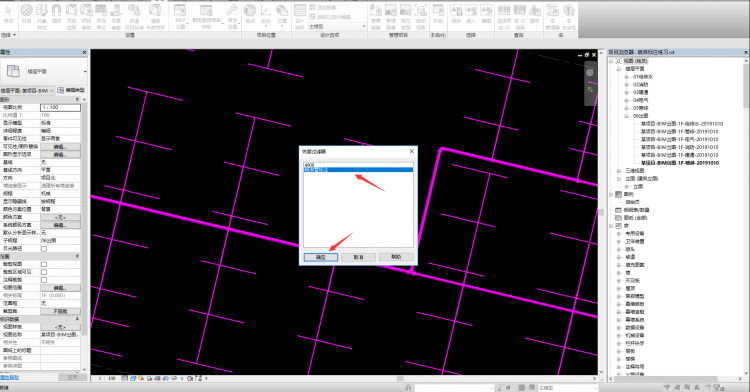Click the Position tool
This screenshot has width=750, height=392.
click(x=282, y=14)
